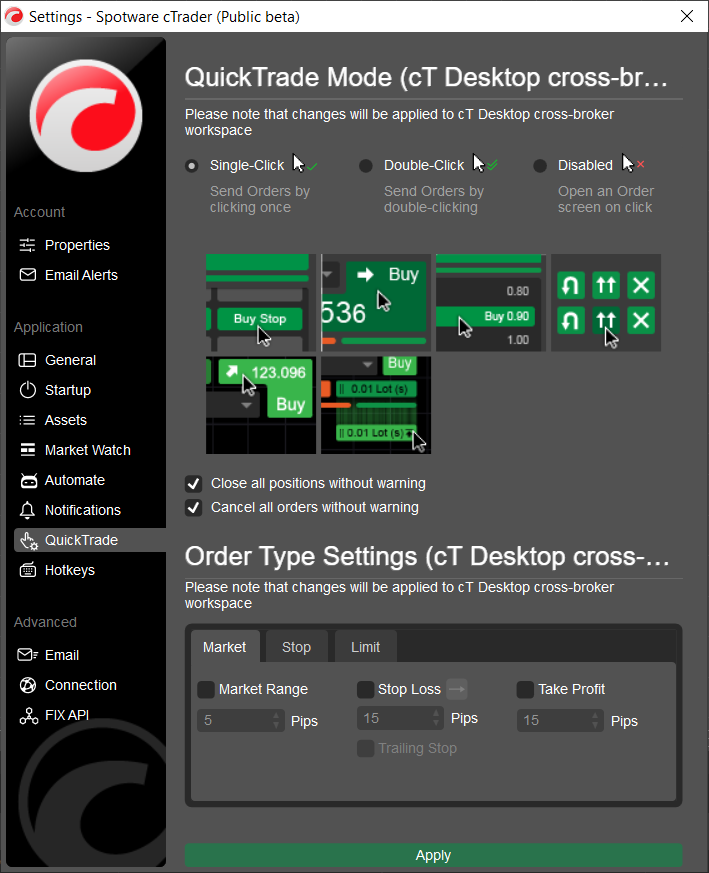The image size is (709, 873).
Task: Enable the Stop Loss checkbox
Action: click(x=365, y=690)
